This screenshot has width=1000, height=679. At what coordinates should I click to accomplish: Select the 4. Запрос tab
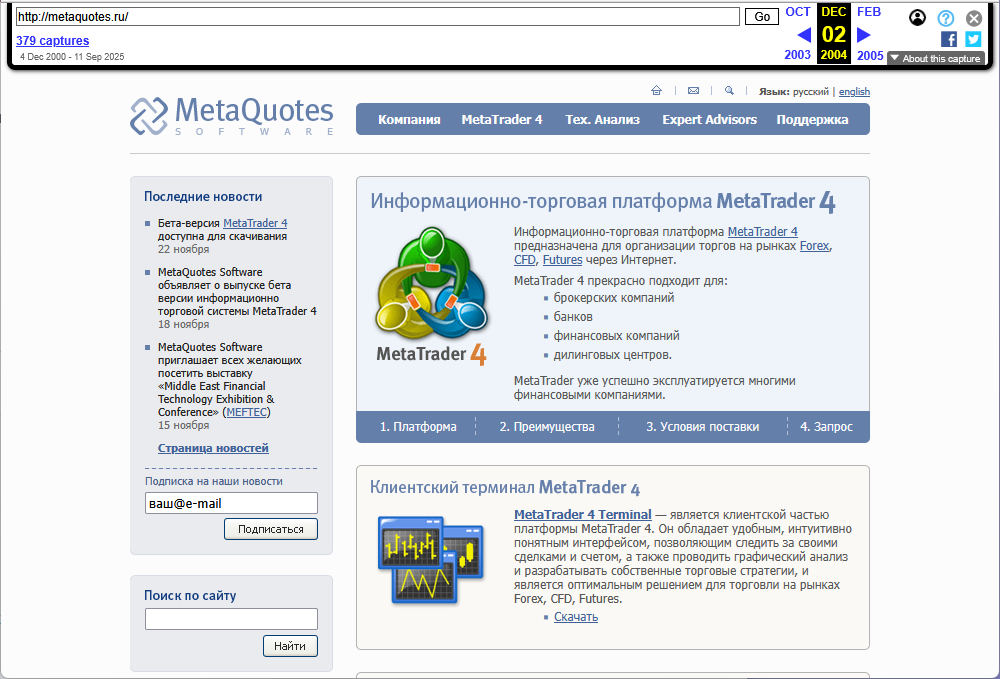coord(826,427)
